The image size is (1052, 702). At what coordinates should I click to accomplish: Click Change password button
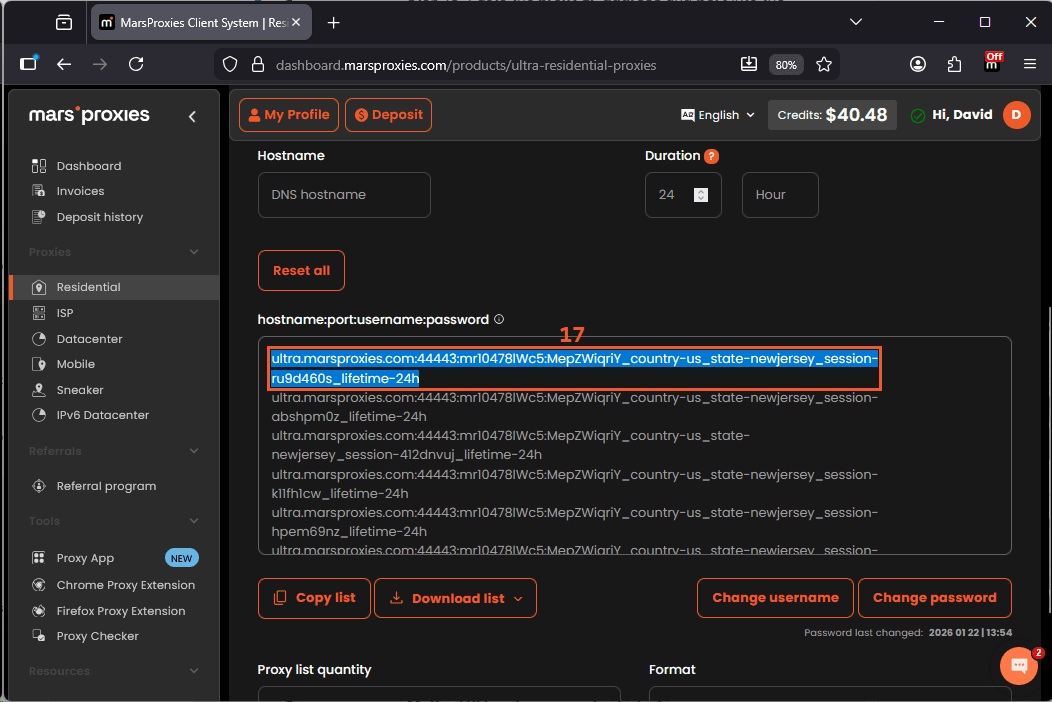point(935,598)
